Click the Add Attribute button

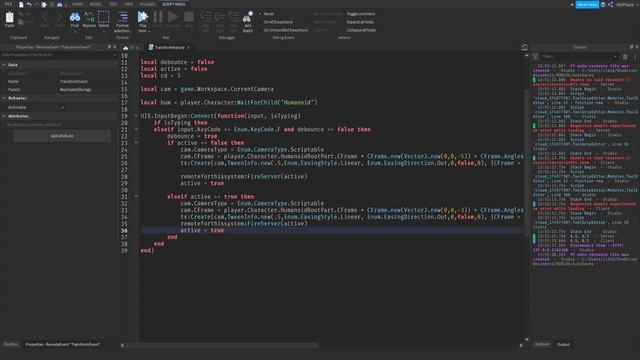pyautogui.click(x=62, y=136)
